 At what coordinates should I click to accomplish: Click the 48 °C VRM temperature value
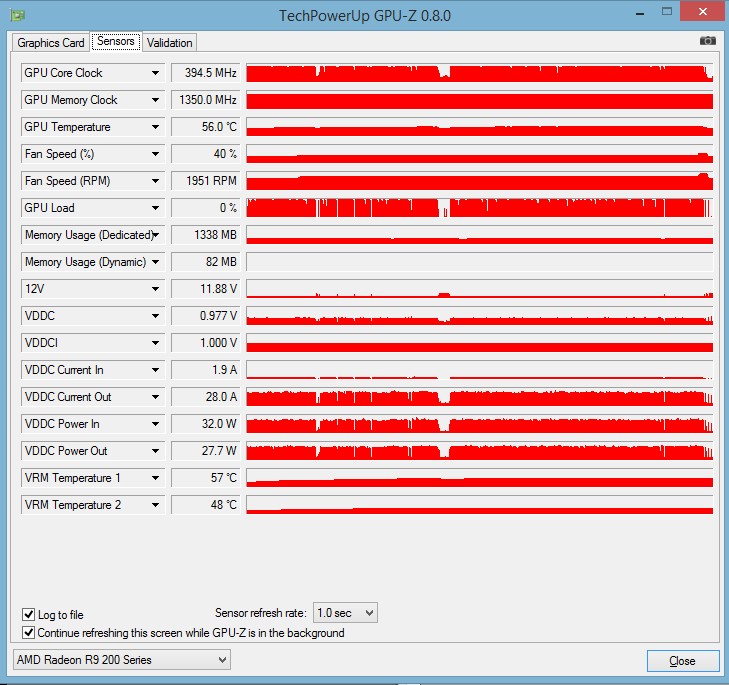205,505
